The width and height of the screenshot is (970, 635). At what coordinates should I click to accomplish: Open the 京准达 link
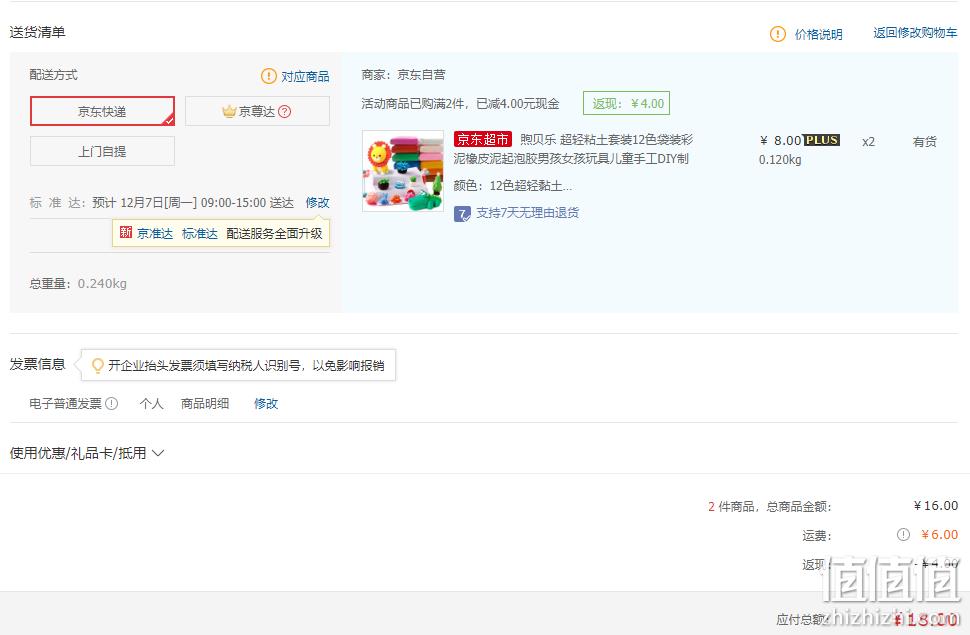155,233
